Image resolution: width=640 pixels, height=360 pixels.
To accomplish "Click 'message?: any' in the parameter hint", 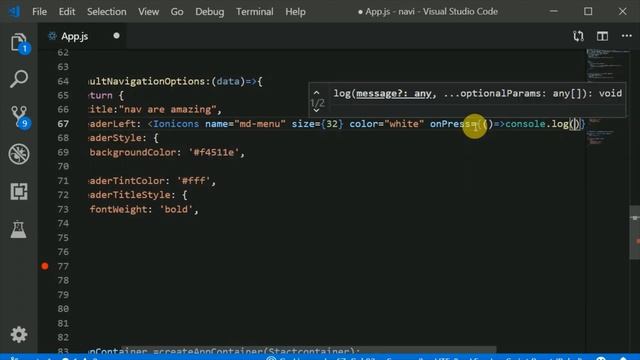I will tap(393, 93).
